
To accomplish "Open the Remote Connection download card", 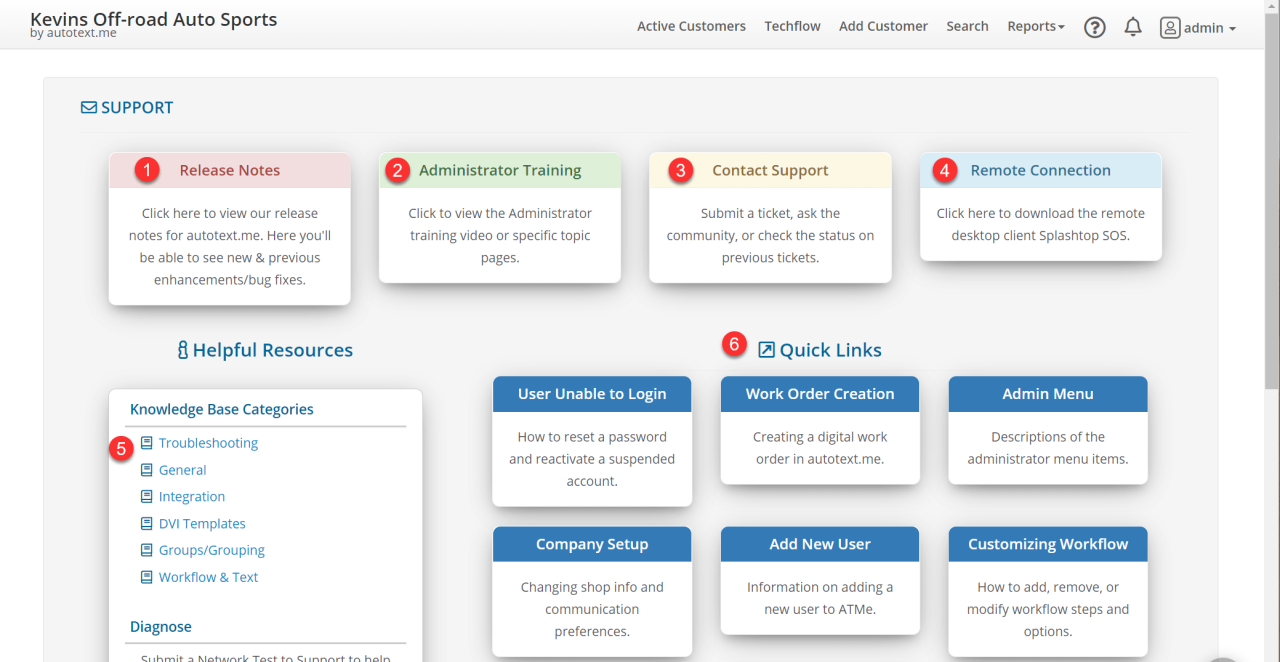I will pos(1040,206).
